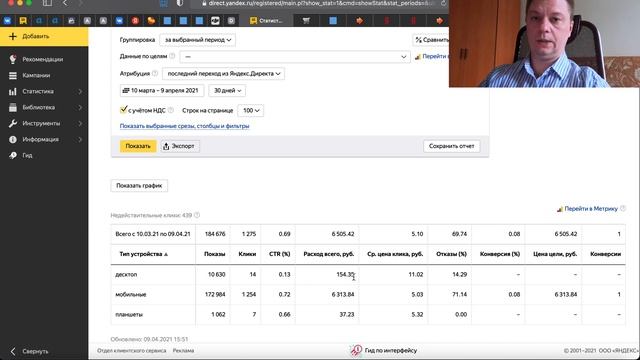
Task: Expand the Инструменты submenu chevron
Action: click(x=80, y=123)
